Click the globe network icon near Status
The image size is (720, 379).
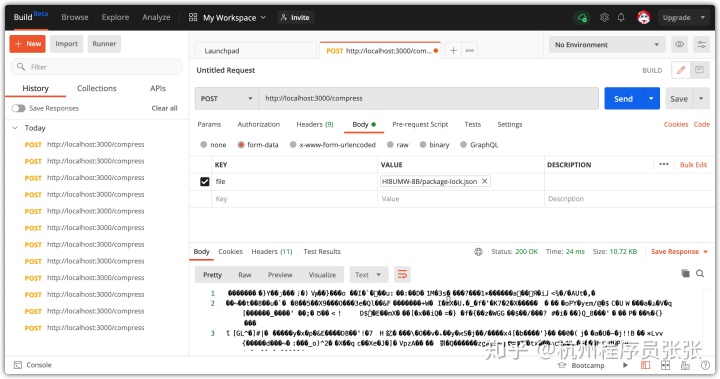(478, 251)
